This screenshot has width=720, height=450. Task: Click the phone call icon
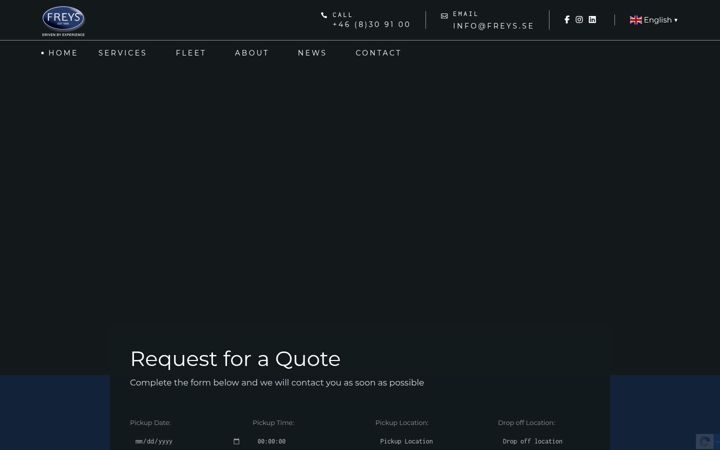(324, 15)
